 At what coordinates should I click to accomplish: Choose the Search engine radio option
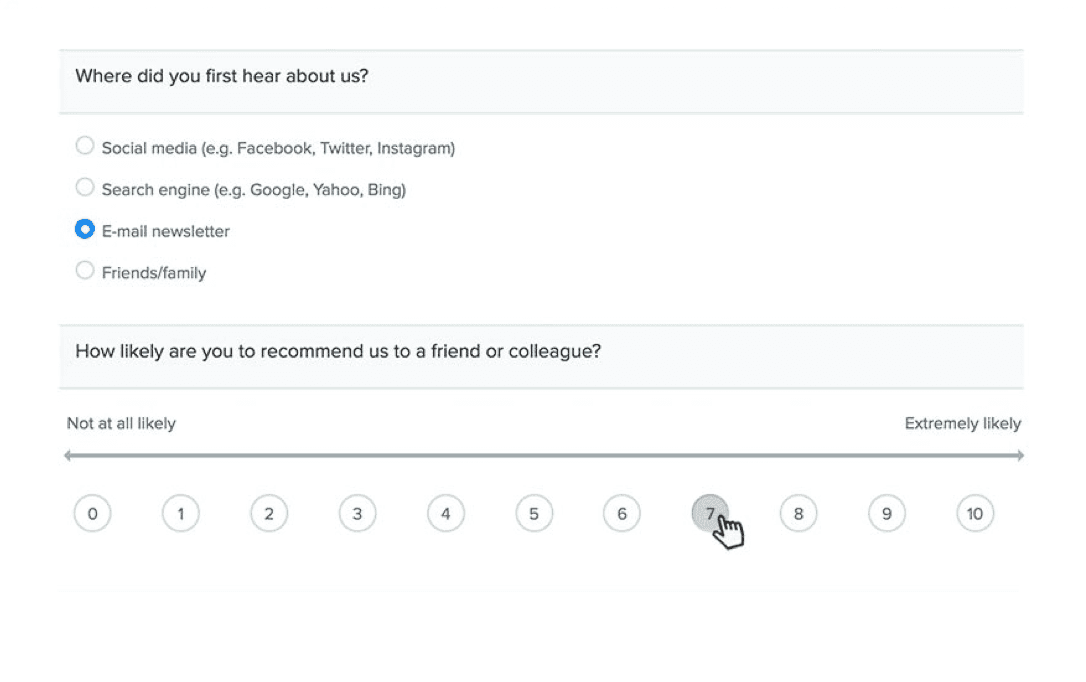(x=84, y=188)
